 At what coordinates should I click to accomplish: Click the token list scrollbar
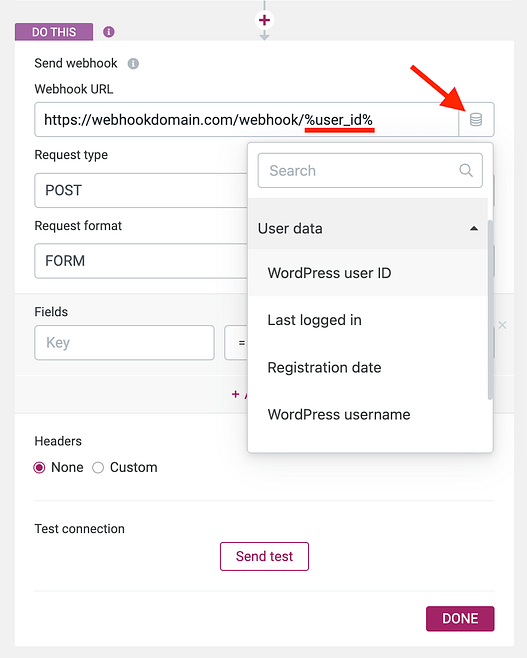point(490,310)
